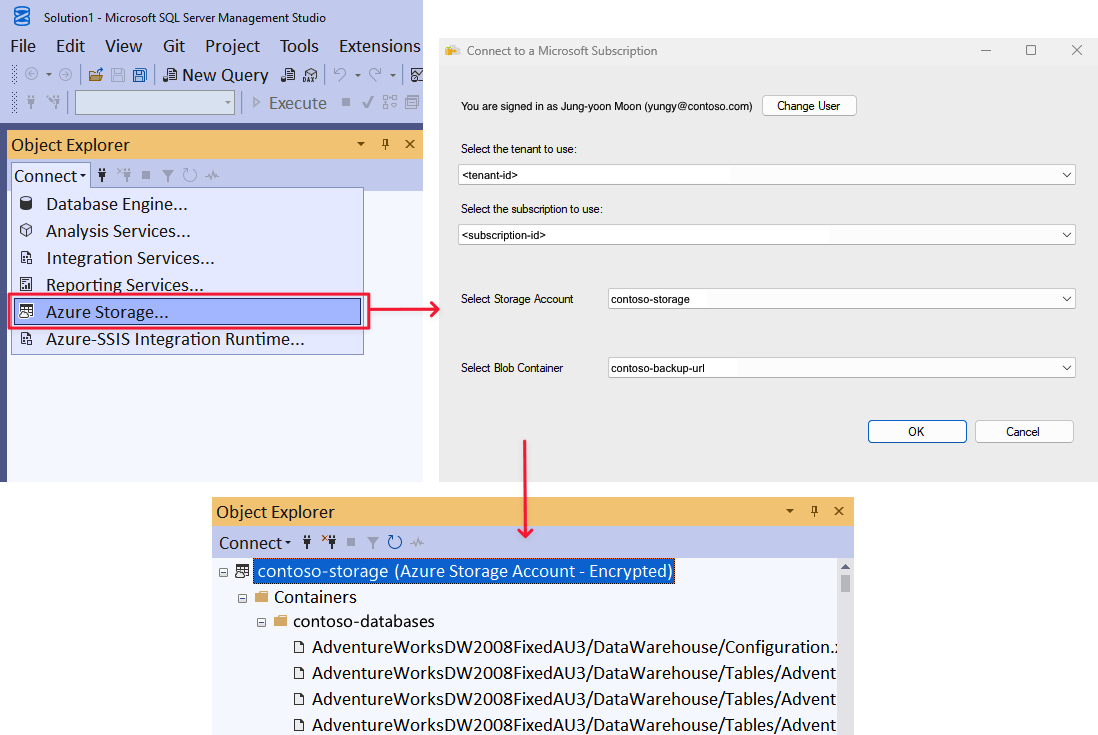Image resolution: width=1098 pixels, height=735 pixels.
Task: Click the Filter icon in Object Explorer
Action: (167, 175)
